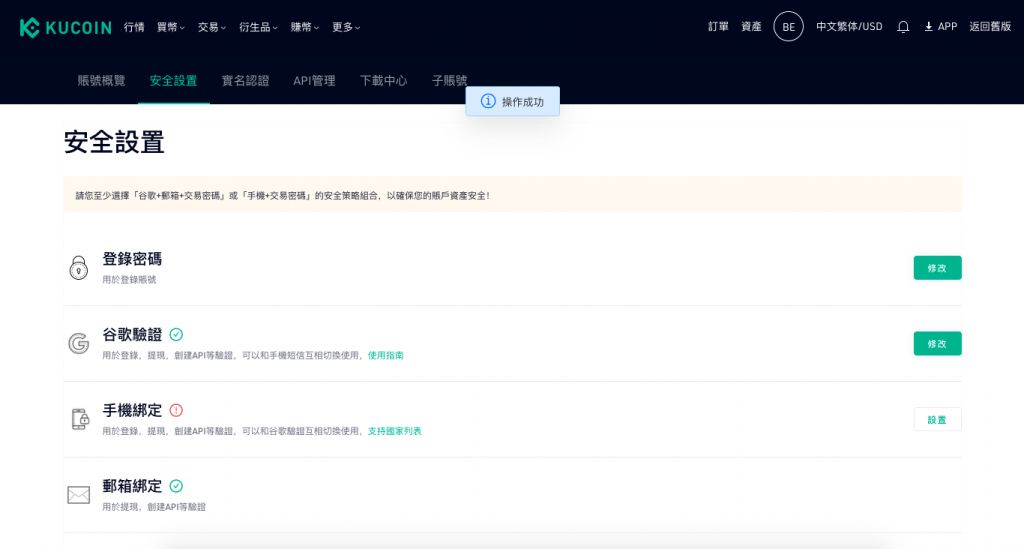
Task: Open the notification bell
Action: tap(903, 27)
